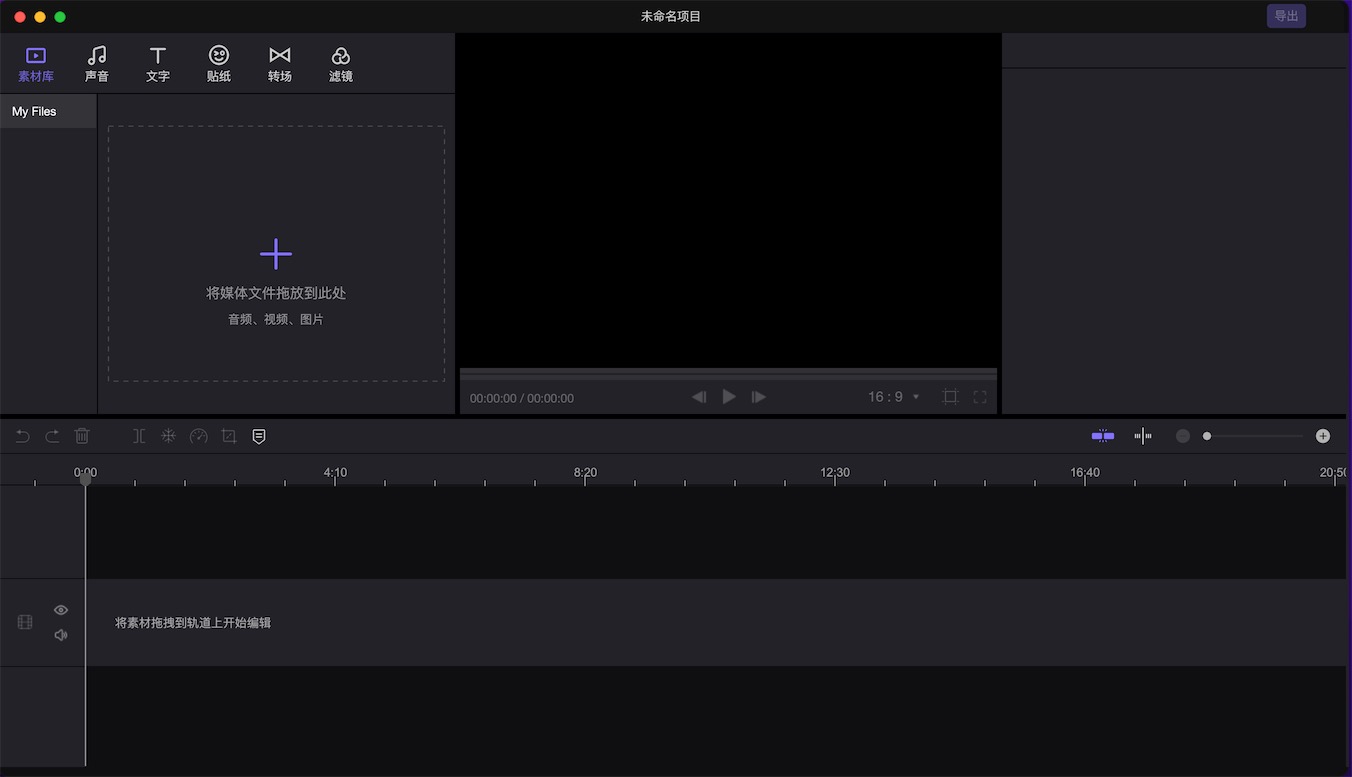Add a marker to the timeline
Viewport: 1352px width, 777px height.
point(259,436)
